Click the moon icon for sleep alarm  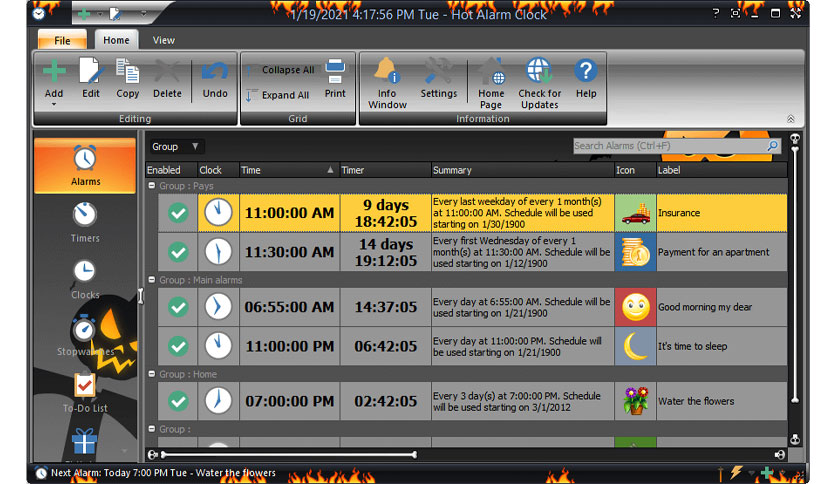636,346
